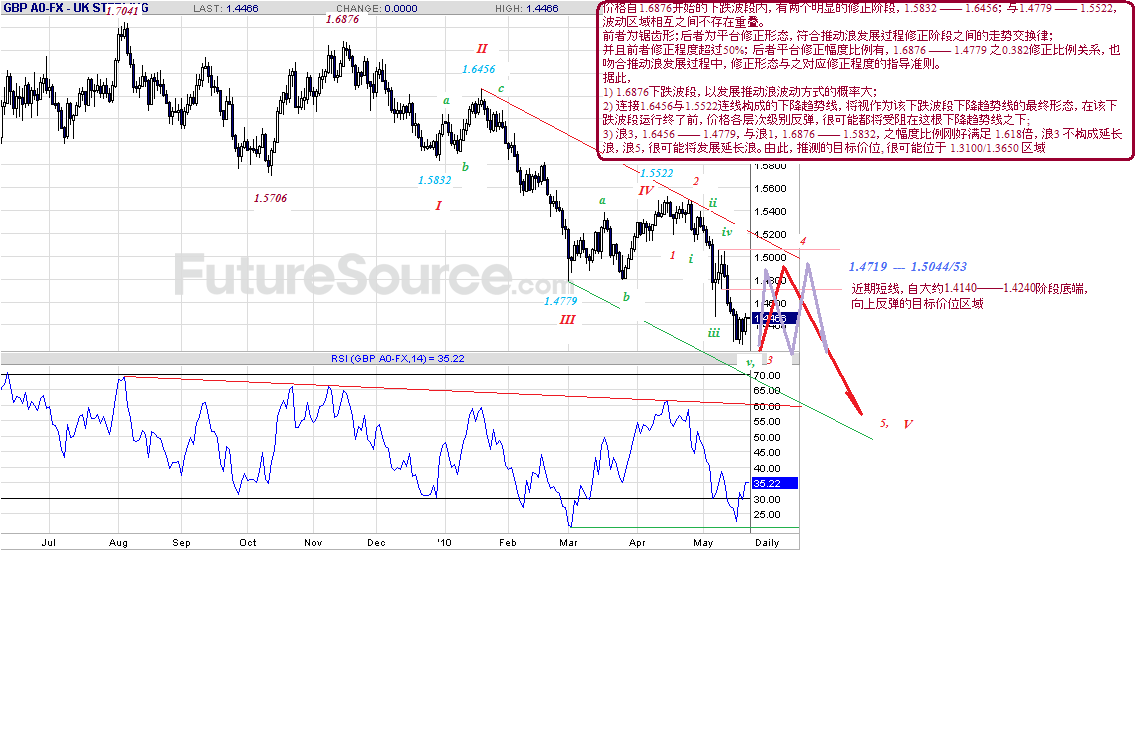Click the red-bordered Chinese analysis text box

866,81
